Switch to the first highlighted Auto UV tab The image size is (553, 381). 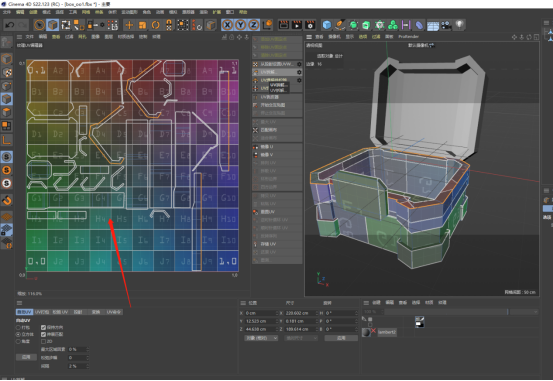point(24,312)
